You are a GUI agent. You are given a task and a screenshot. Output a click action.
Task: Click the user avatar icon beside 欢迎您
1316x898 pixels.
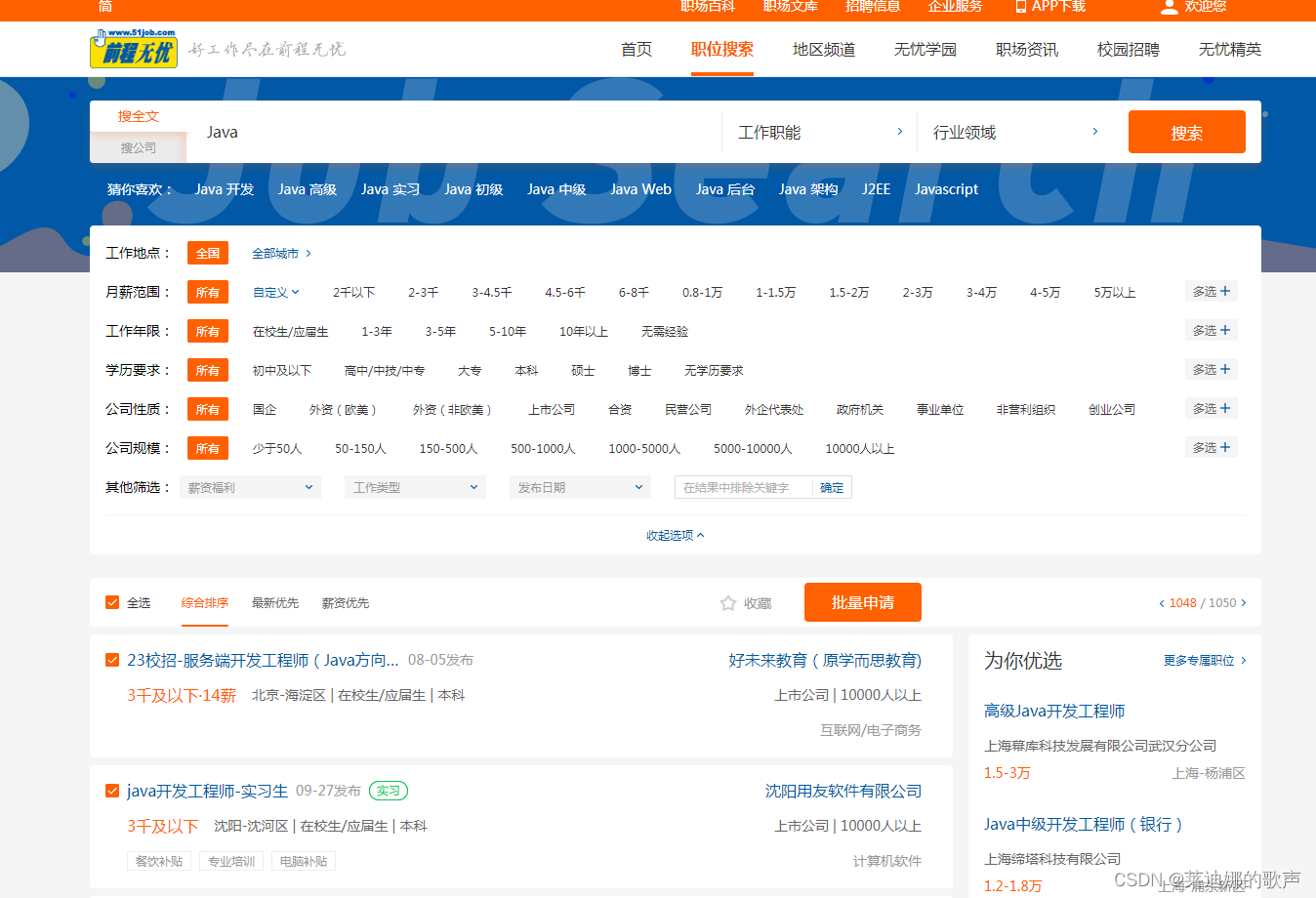point(1169,7)
